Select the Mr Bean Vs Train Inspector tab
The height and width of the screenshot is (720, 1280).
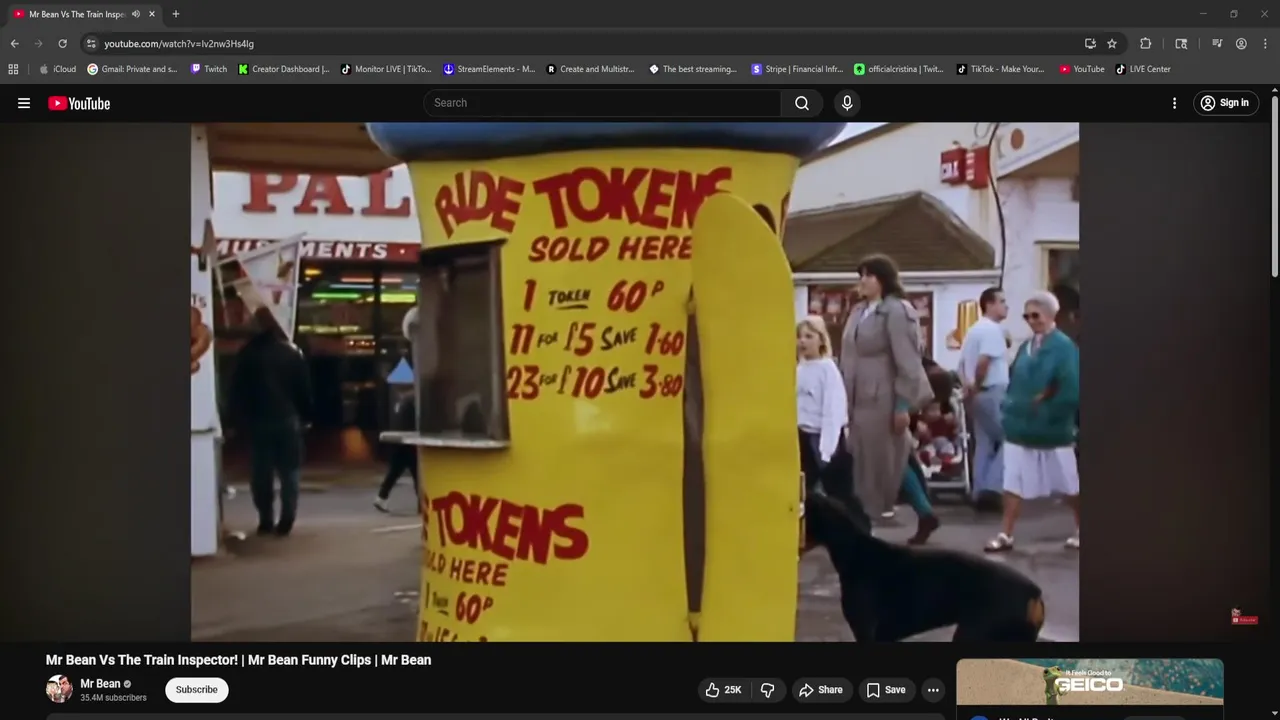point(84,14)
